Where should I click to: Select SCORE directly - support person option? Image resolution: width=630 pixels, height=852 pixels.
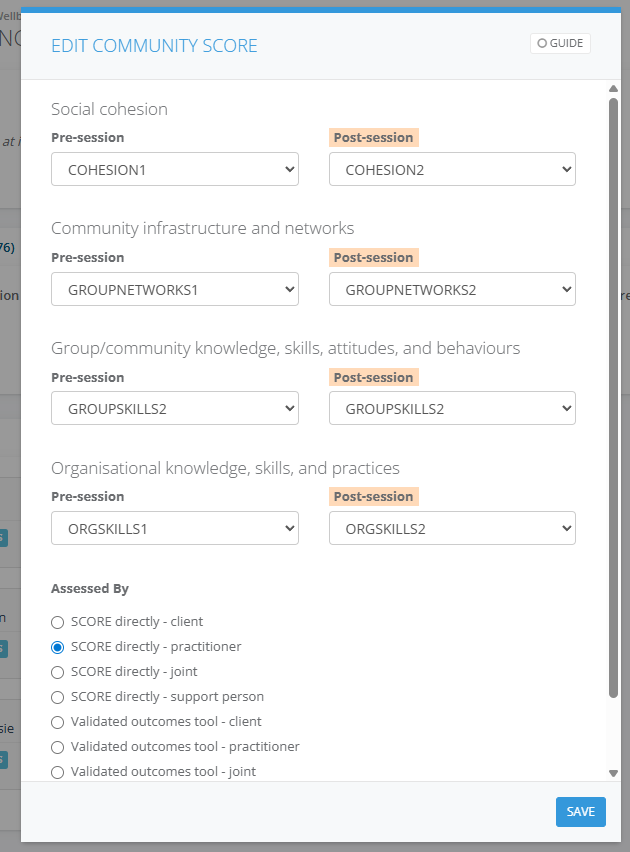tap(58, 697)
